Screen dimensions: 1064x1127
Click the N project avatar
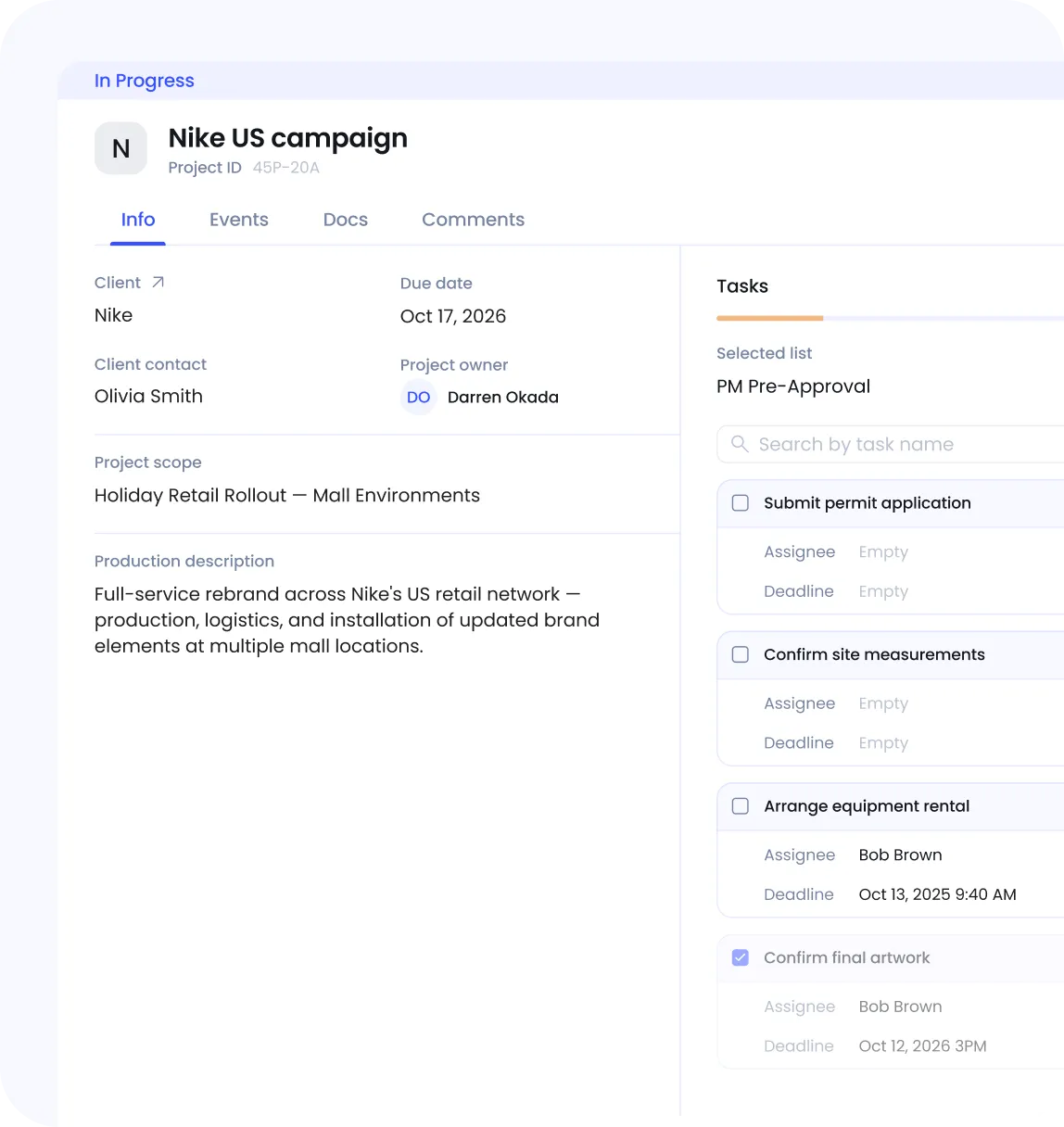(120, 148)
